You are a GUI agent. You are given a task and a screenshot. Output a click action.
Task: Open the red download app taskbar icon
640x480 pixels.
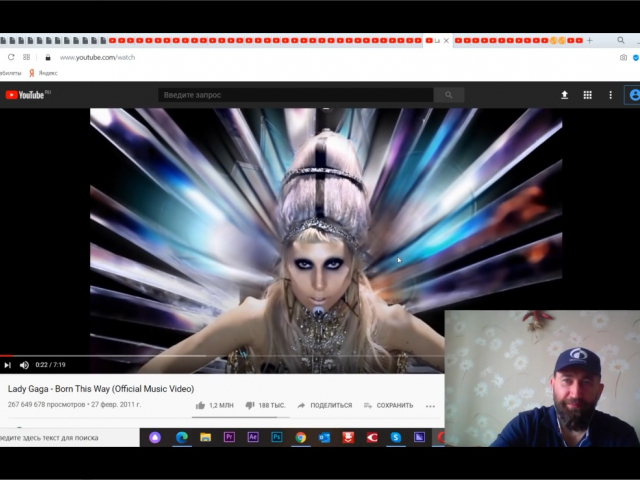pos(348,438)
